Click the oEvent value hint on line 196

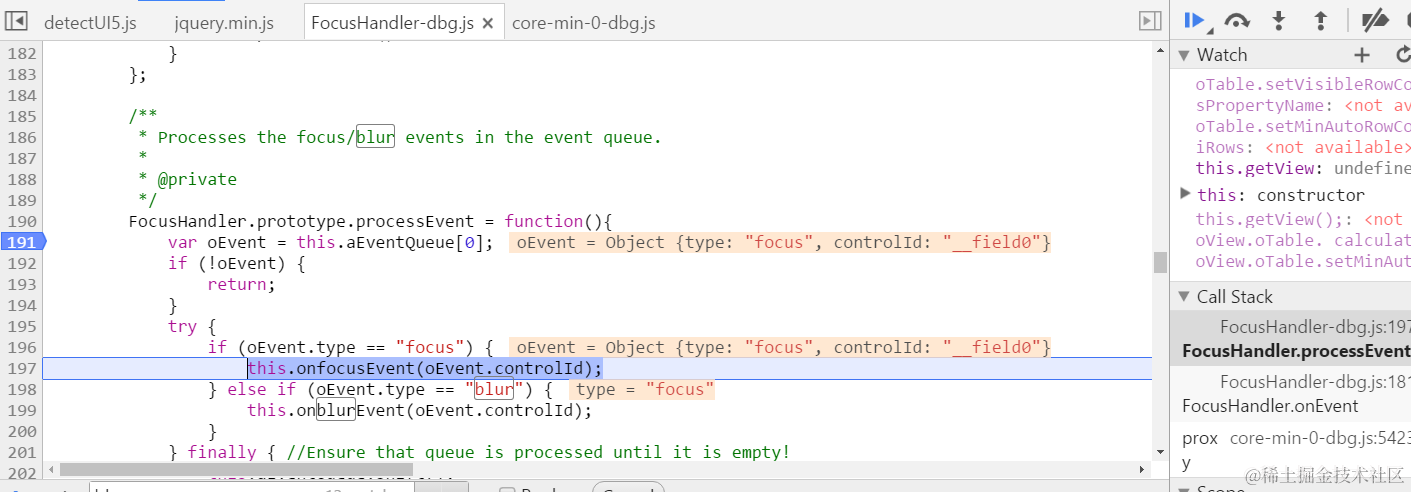click(780, 347)
